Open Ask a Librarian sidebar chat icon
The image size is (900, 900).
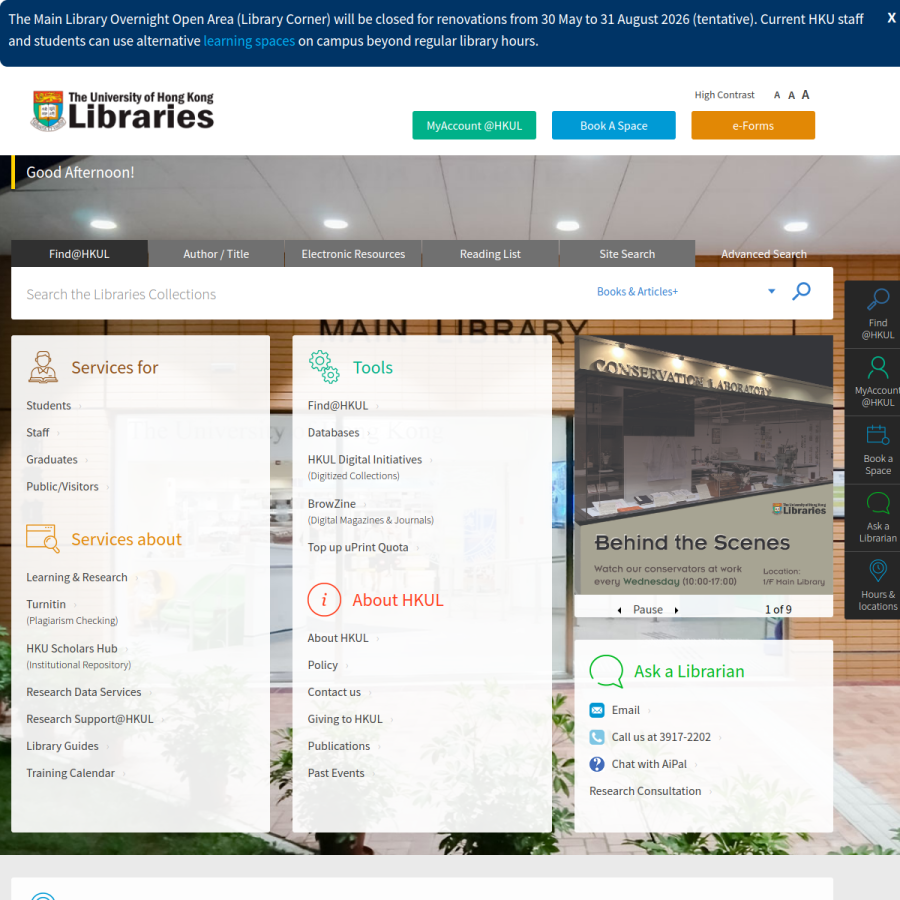877,503
